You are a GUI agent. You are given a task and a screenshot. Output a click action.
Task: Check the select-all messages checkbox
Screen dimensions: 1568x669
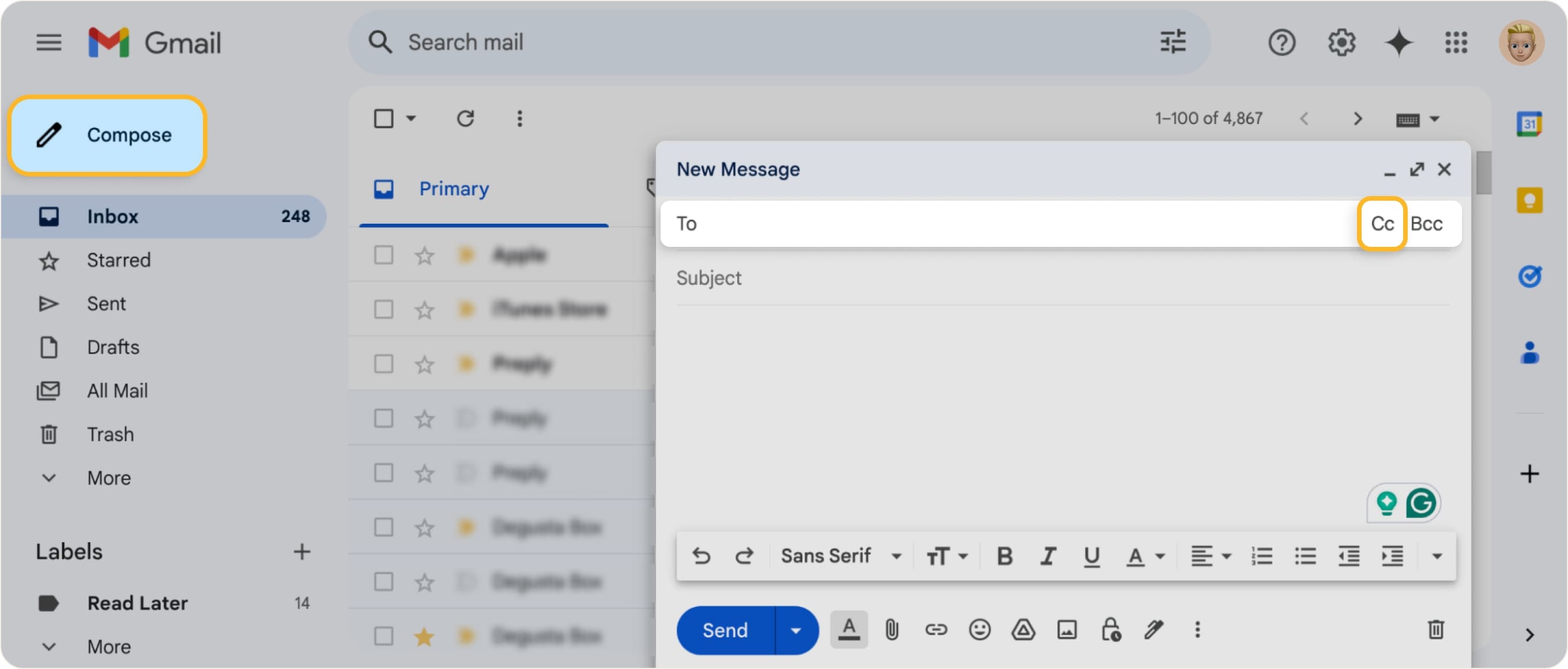point(383,118)
